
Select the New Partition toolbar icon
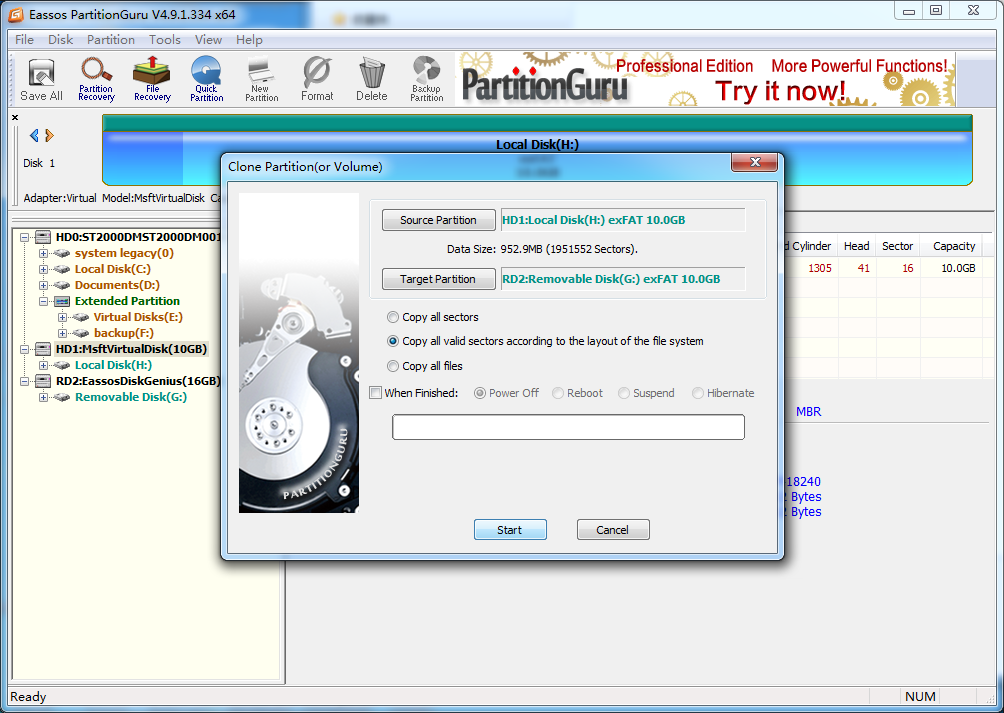[x=261, y=80]
